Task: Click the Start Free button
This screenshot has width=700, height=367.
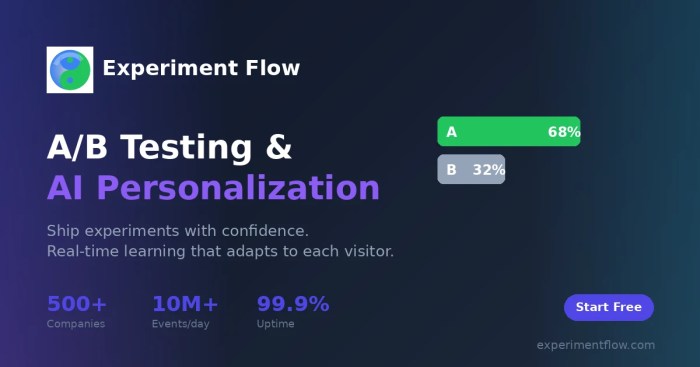Action: click(x=609, y=307)
